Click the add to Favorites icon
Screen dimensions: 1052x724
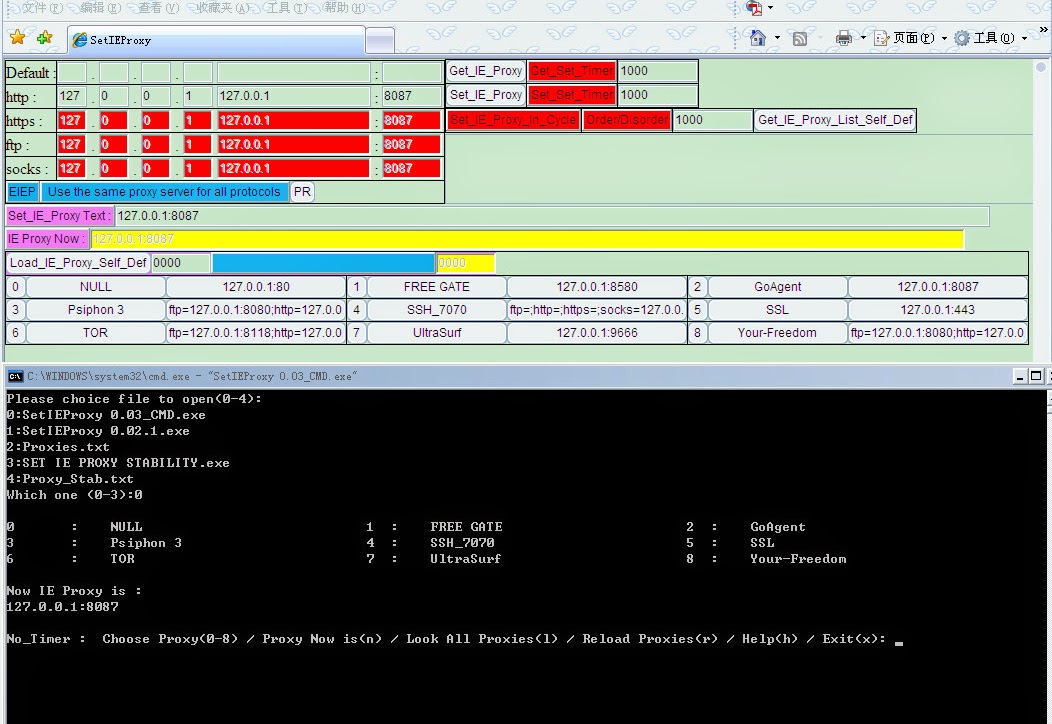(x=42, y=38)
